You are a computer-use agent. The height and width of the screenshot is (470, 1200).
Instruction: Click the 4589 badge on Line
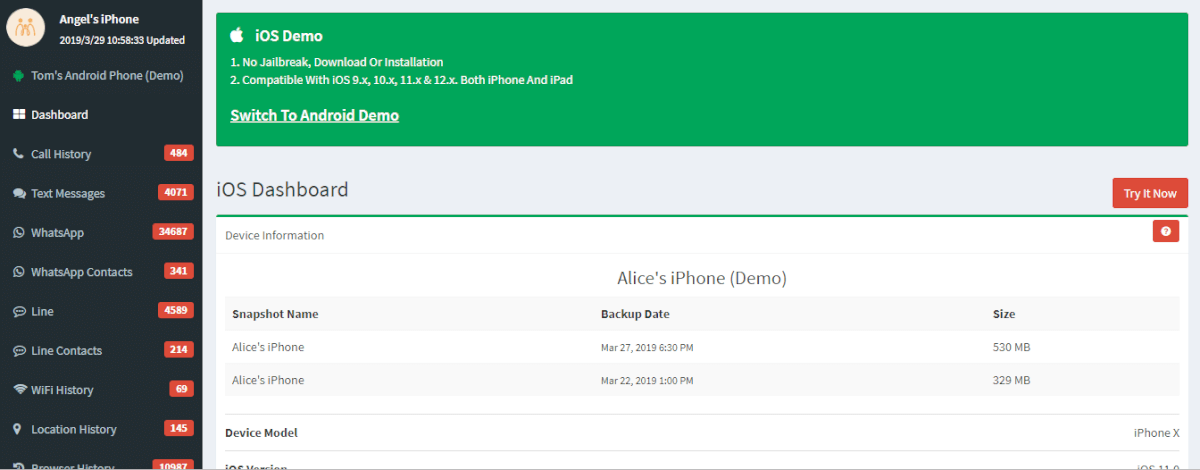pos(176,310)
